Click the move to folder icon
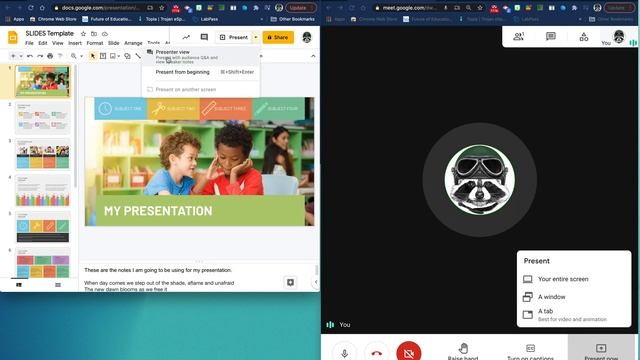This screenshot has width=640, height=360. coord(94,34)
